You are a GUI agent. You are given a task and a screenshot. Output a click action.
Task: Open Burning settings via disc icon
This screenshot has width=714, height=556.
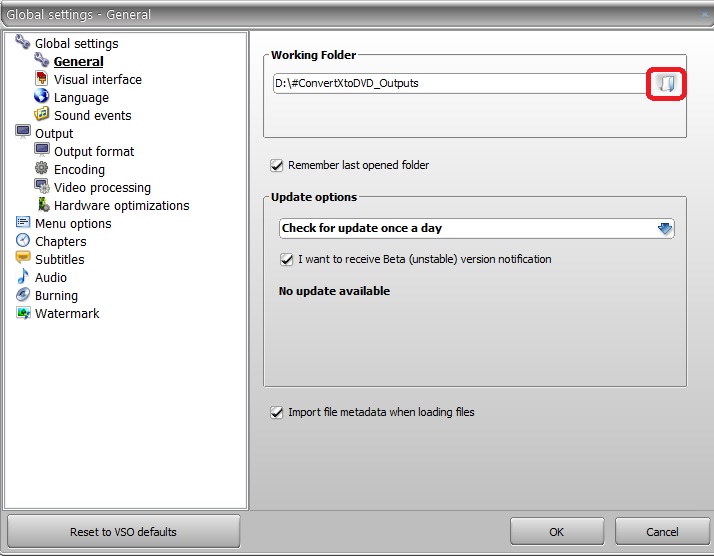pos(23,294)
